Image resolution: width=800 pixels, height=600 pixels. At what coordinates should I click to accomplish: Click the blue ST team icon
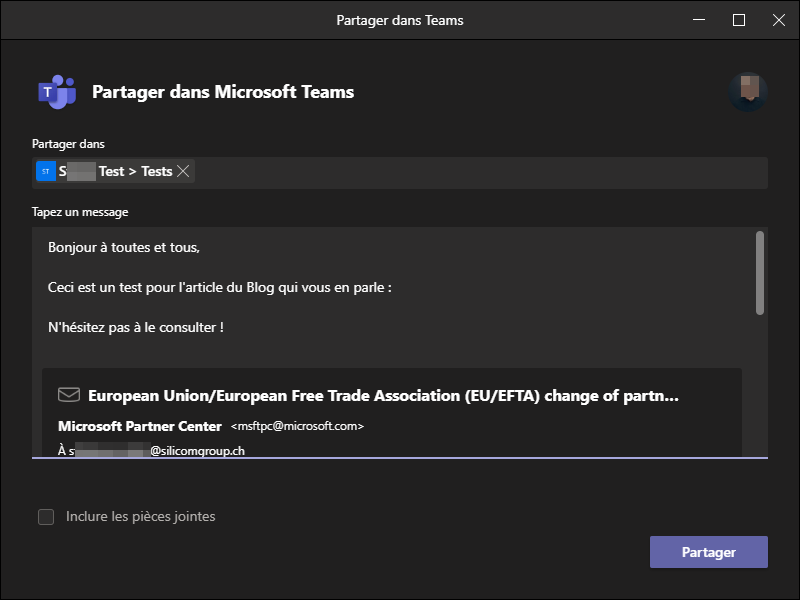(x=46, y=171)
